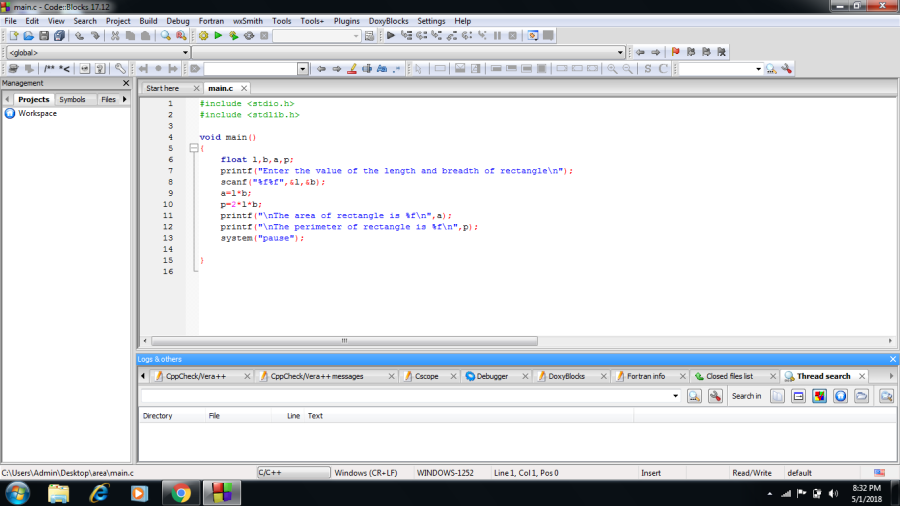
Task: Toggle search in project files
Action: tap(820, 396)
